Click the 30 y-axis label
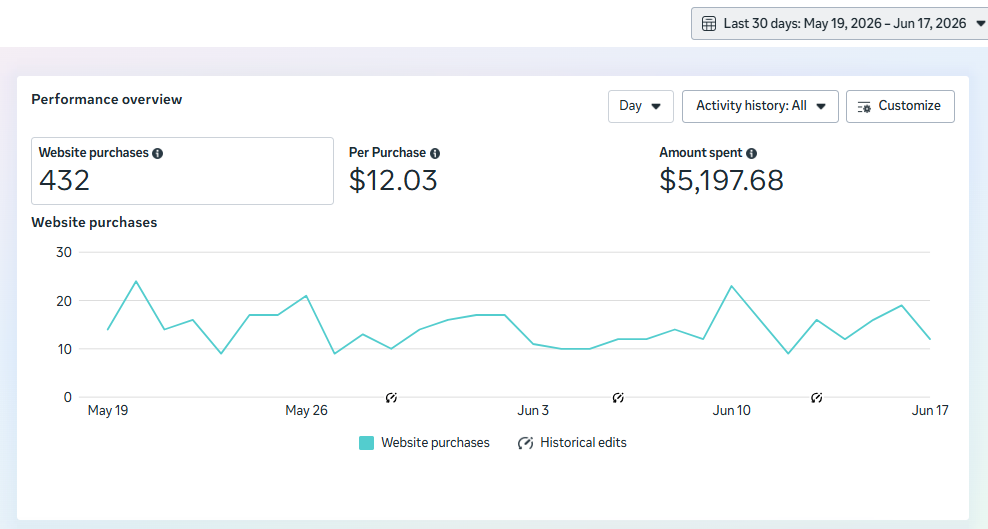The width and height of the screenshot is (988, 529). (64, 253)
